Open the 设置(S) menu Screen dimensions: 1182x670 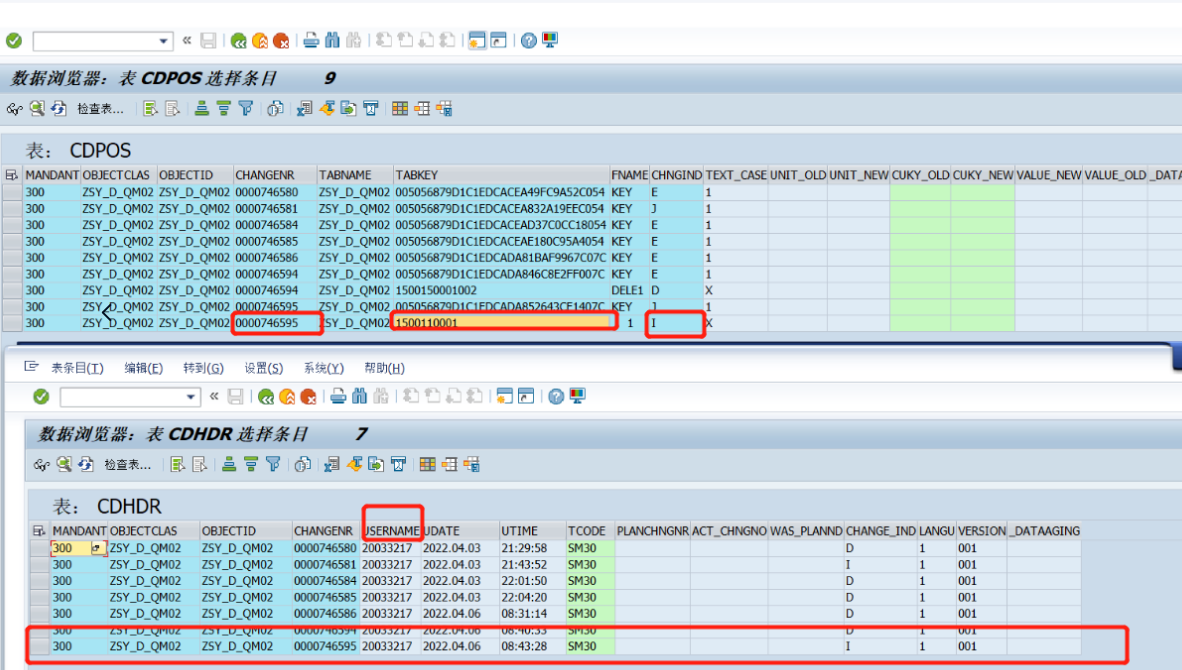(x=262, y=368)
